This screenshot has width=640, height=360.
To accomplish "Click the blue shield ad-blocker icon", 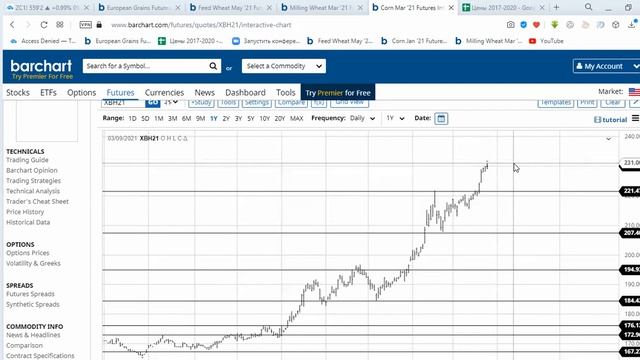I will (523, 25).
